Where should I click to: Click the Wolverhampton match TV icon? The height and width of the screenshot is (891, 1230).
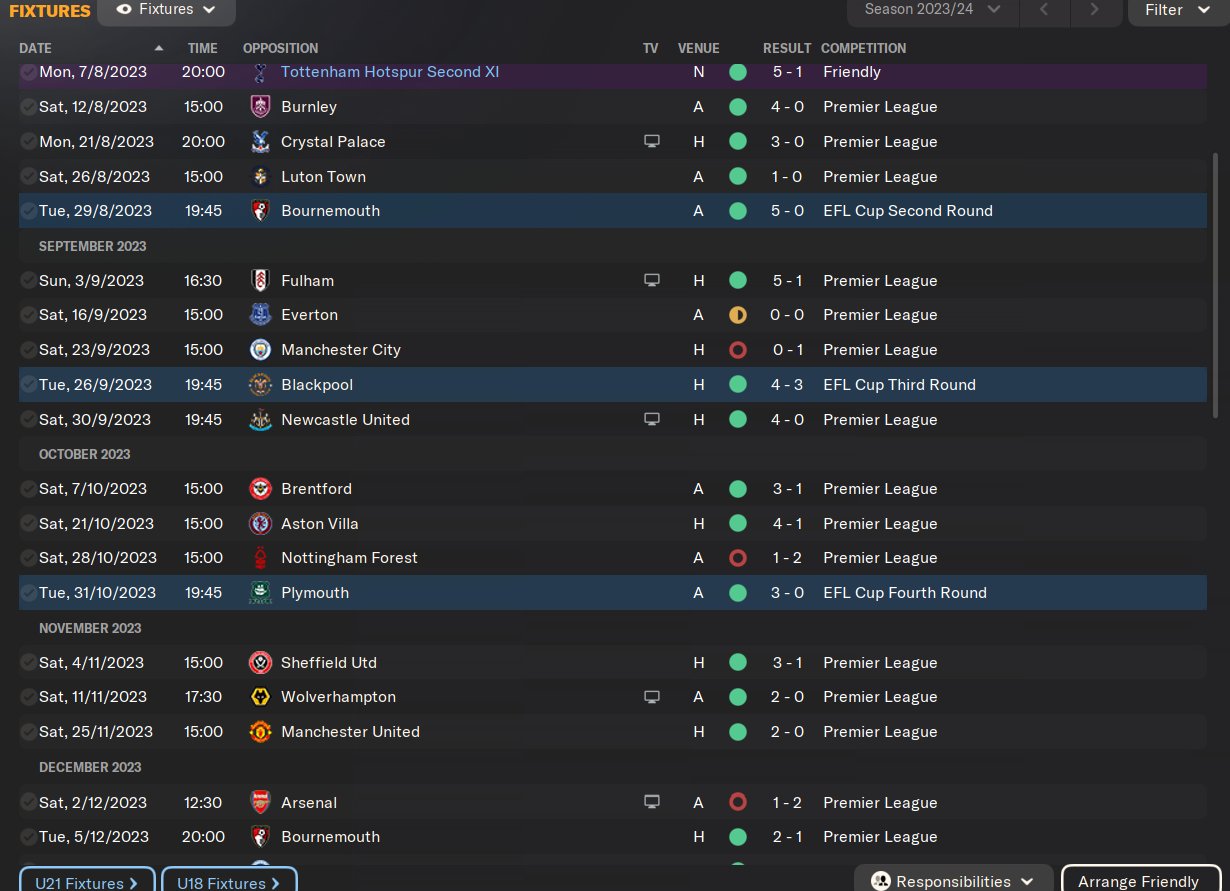pos(652,697)
